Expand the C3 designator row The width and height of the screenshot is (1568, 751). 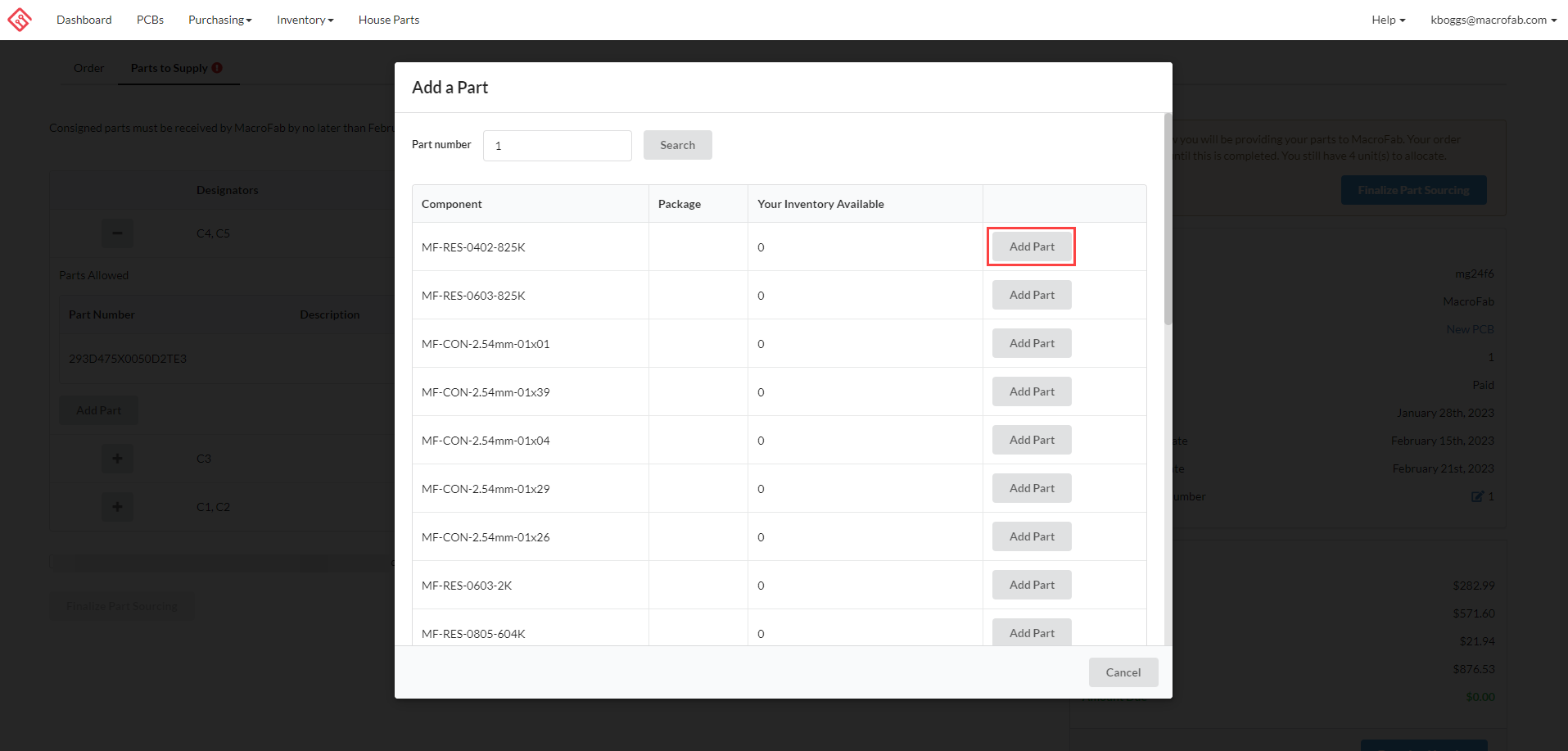point(117,459)
